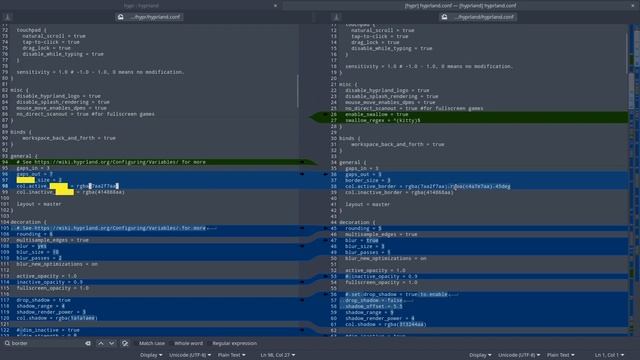Click the 'enable_swallow = true' line in the right pane
Viewport: 640px width, 360px height.
point(376,115)
